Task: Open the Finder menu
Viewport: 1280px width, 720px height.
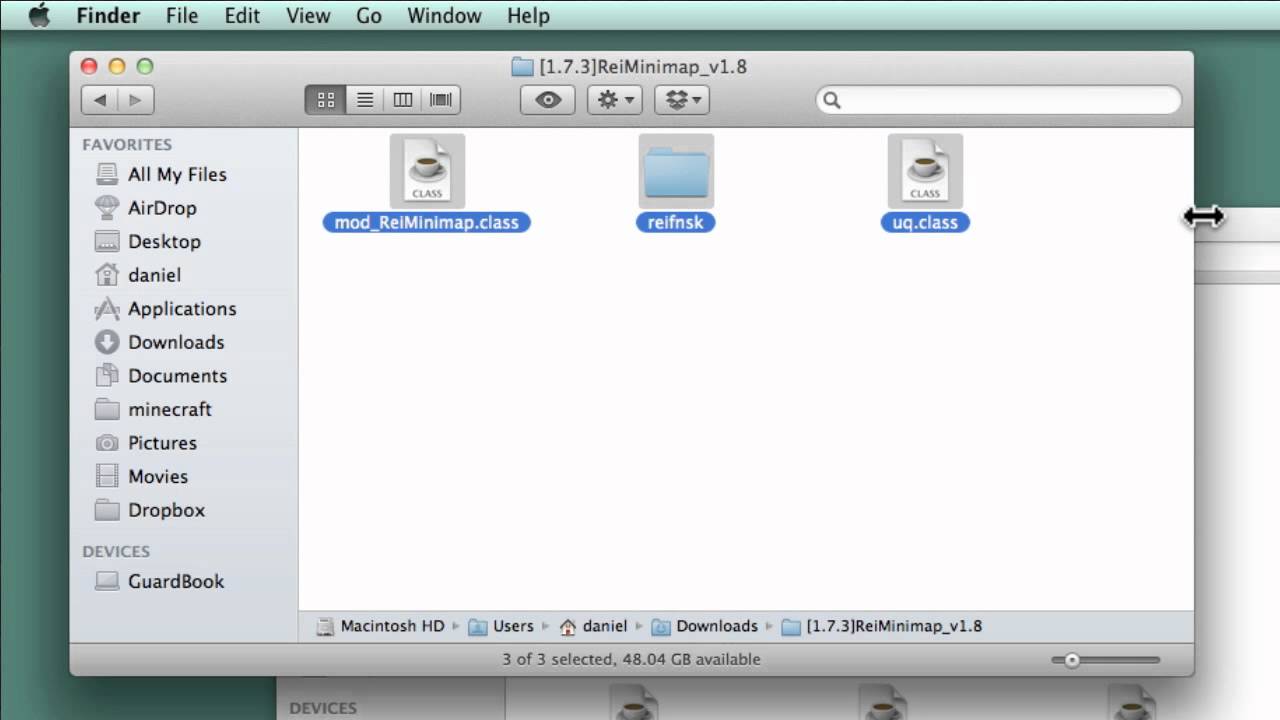Action: click(x=109, y=16)
